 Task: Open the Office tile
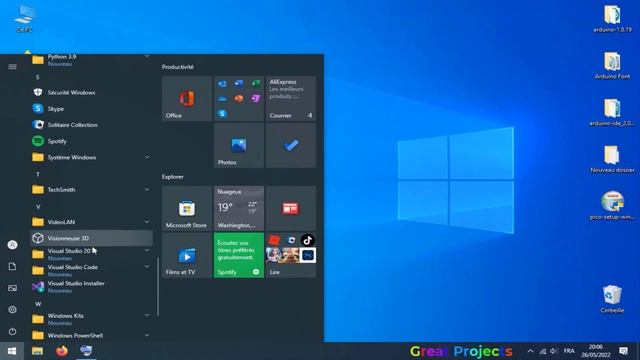pos(187,98)
